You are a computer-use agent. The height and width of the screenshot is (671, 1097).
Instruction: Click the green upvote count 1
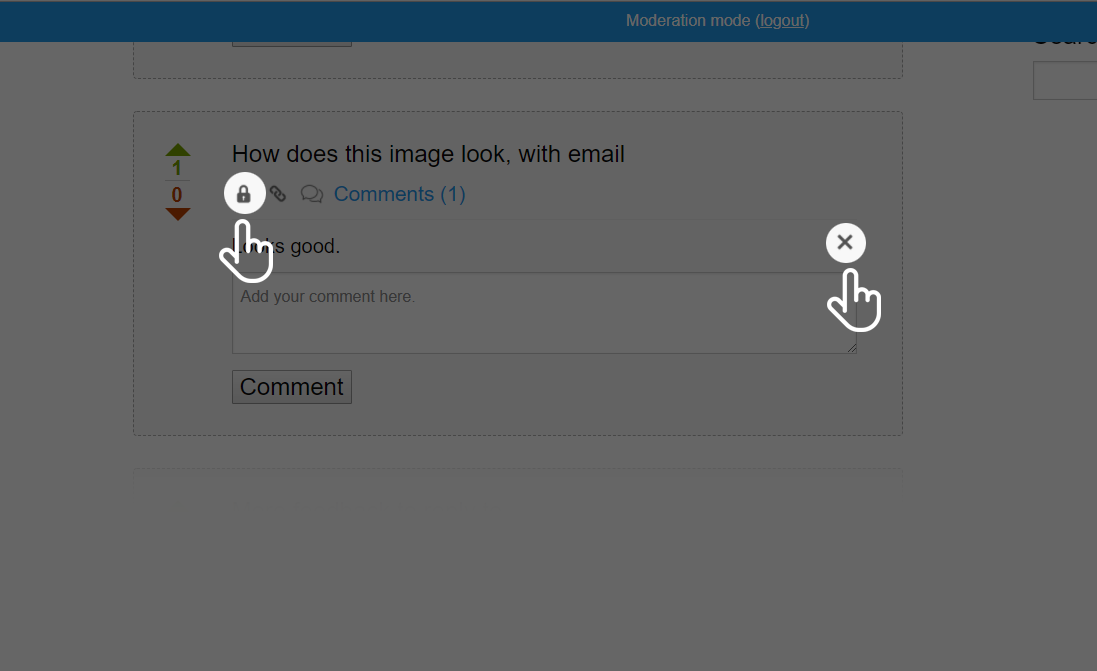[x=177, y=168]
